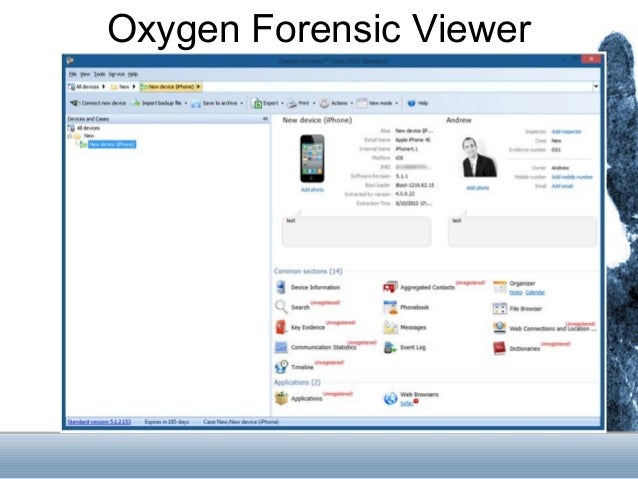The width and height of the screenshot is (638, 479).
Task: Collapse the New case tree node
Action: pos(70,136)
